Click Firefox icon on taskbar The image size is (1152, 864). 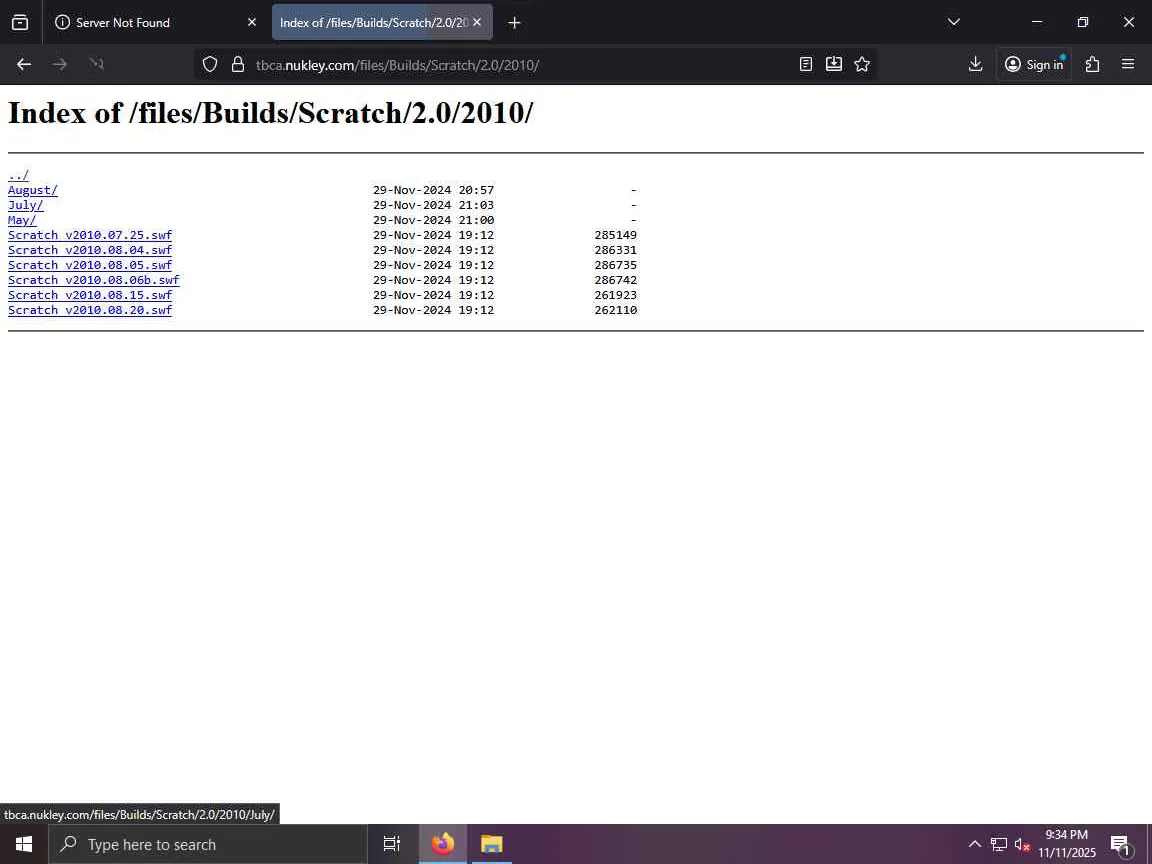pyautogui.click(x=443, y=844)
